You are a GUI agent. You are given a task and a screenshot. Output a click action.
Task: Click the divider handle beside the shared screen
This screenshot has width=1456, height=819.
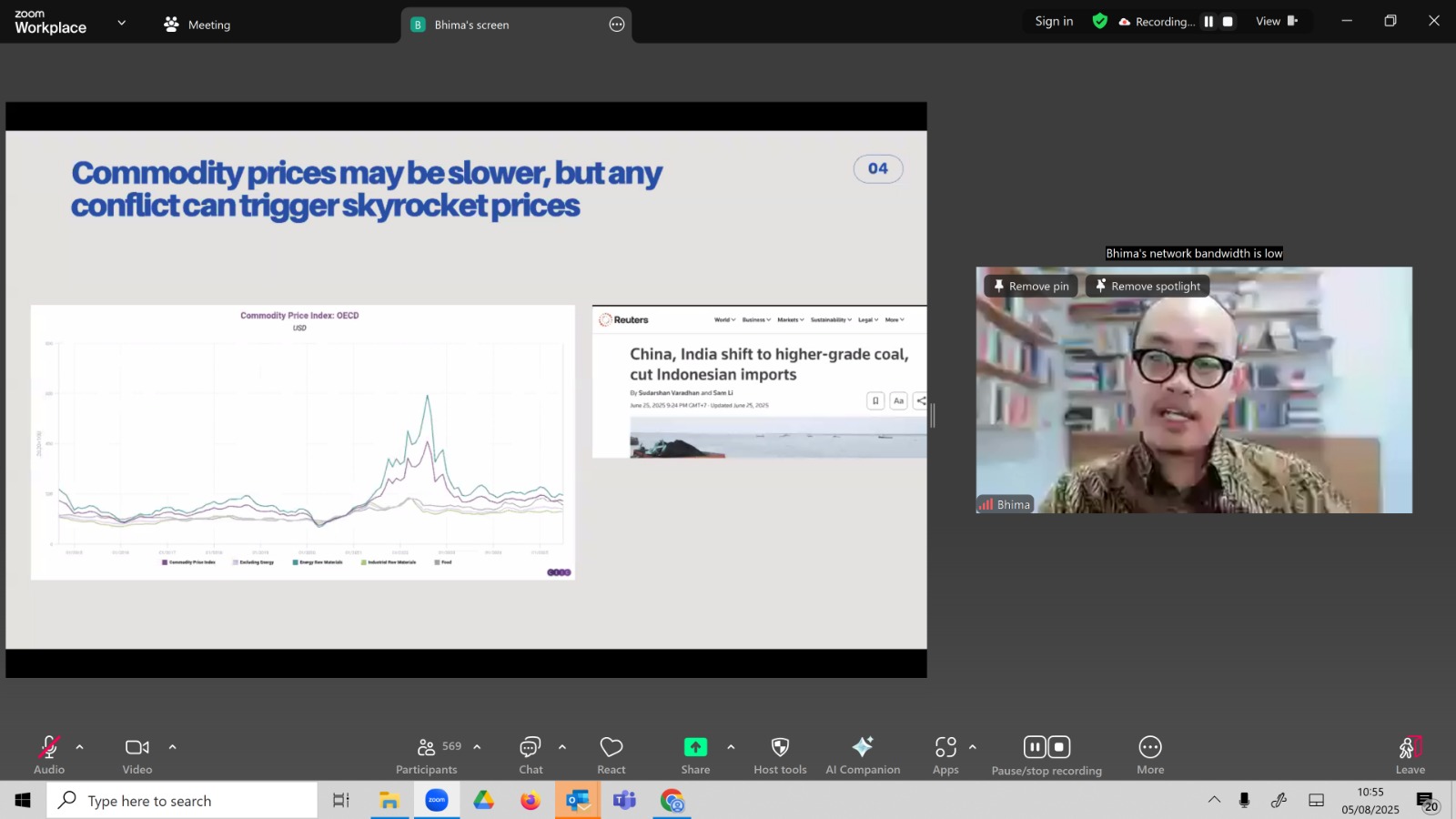pos(932,416)
